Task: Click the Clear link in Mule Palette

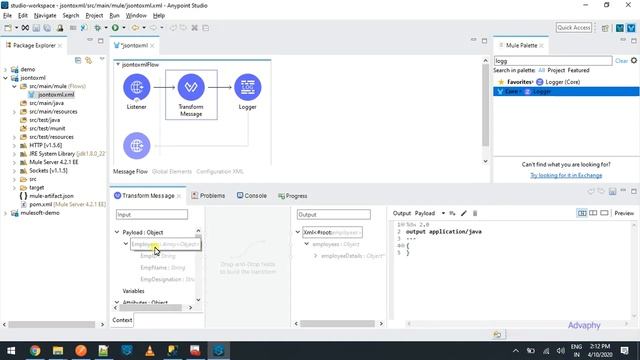Action: pyautogui.click(x=621, y=61)
